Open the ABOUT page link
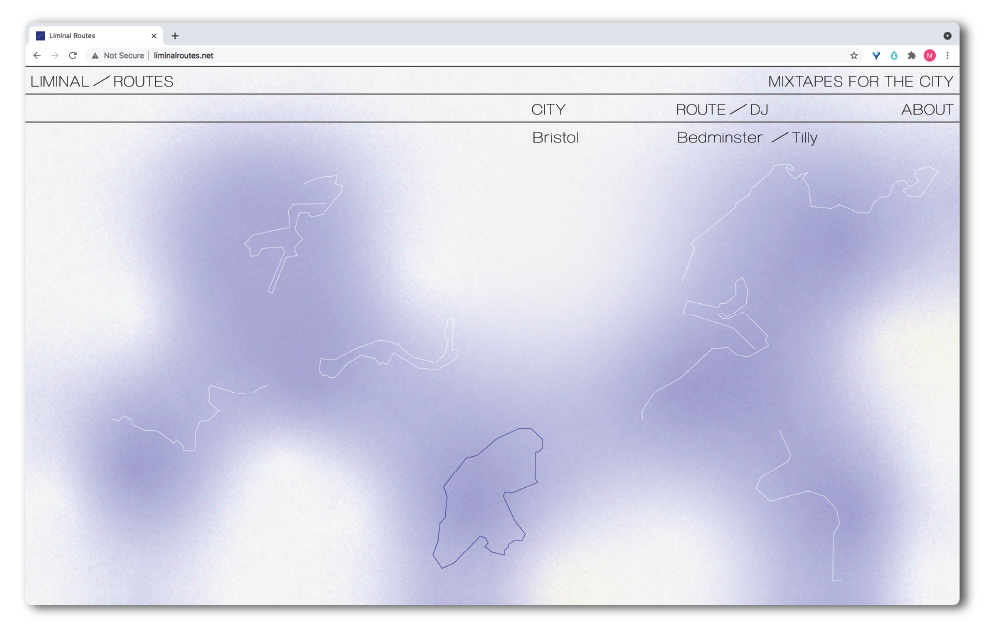The image size is (985, 629). [x=927, y=110]
